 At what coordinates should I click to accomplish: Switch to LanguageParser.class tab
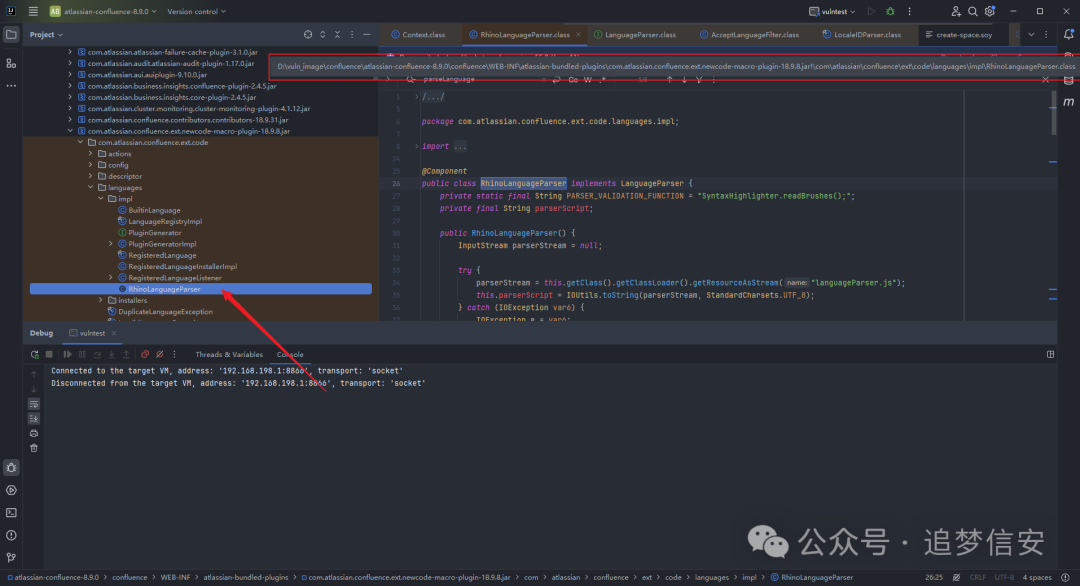635,34
